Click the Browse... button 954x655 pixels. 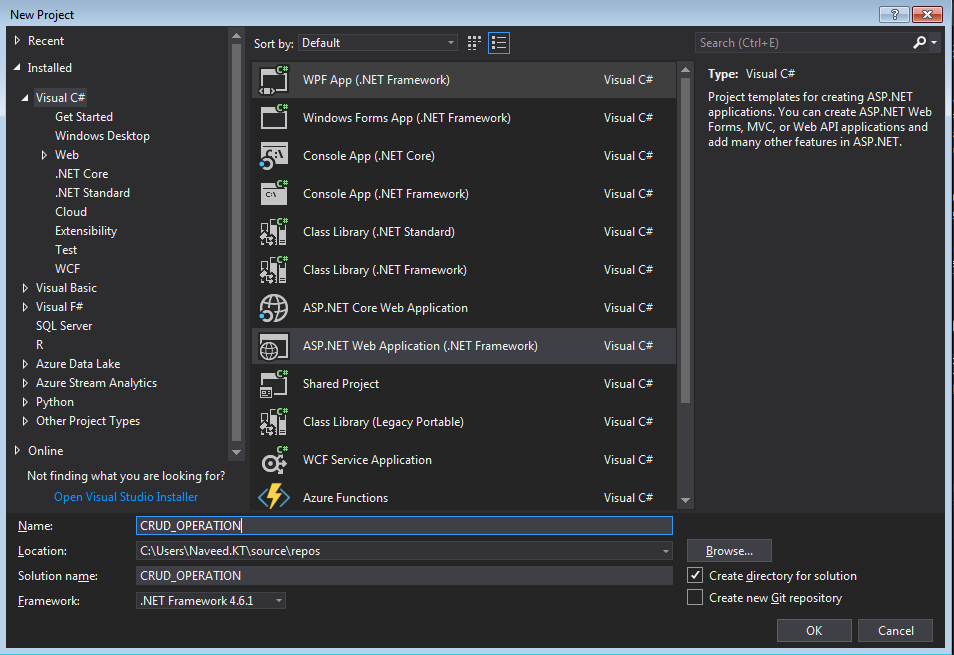729,551
